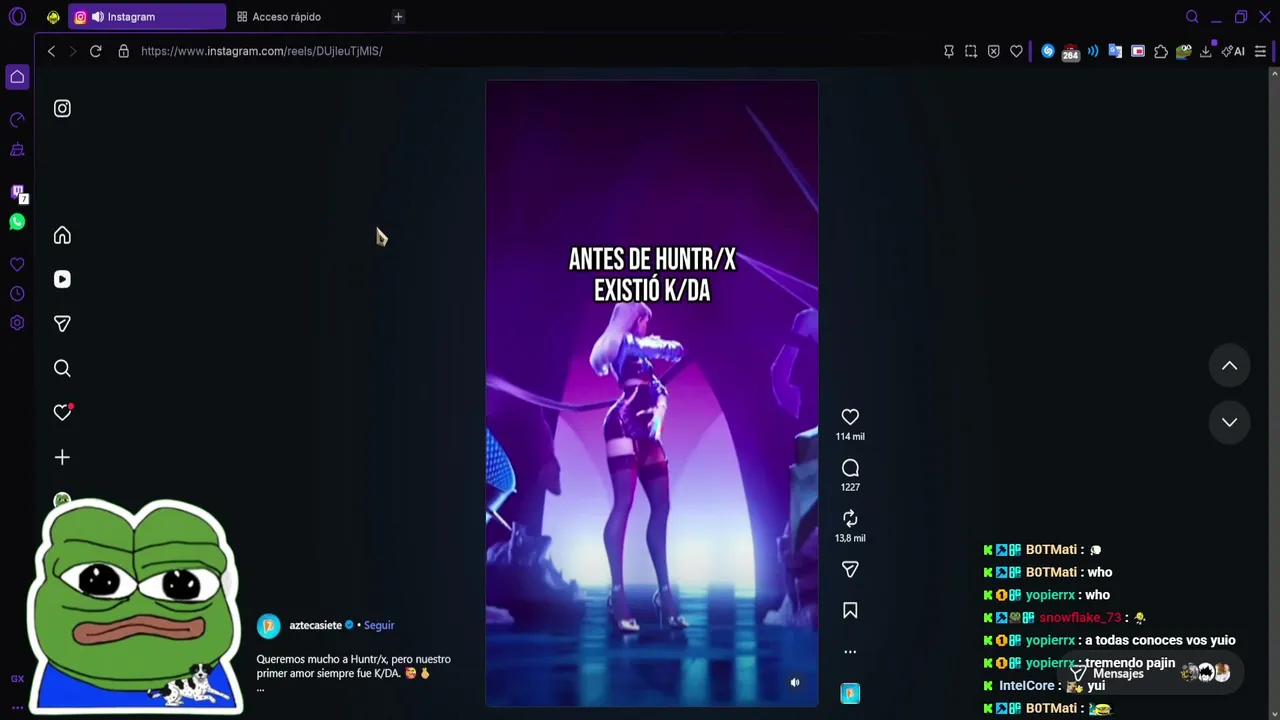Open the extension showing badge 284
The height and width of the screenshot is (720, 1280).
pyautogui.click(x=1070, y=52)
